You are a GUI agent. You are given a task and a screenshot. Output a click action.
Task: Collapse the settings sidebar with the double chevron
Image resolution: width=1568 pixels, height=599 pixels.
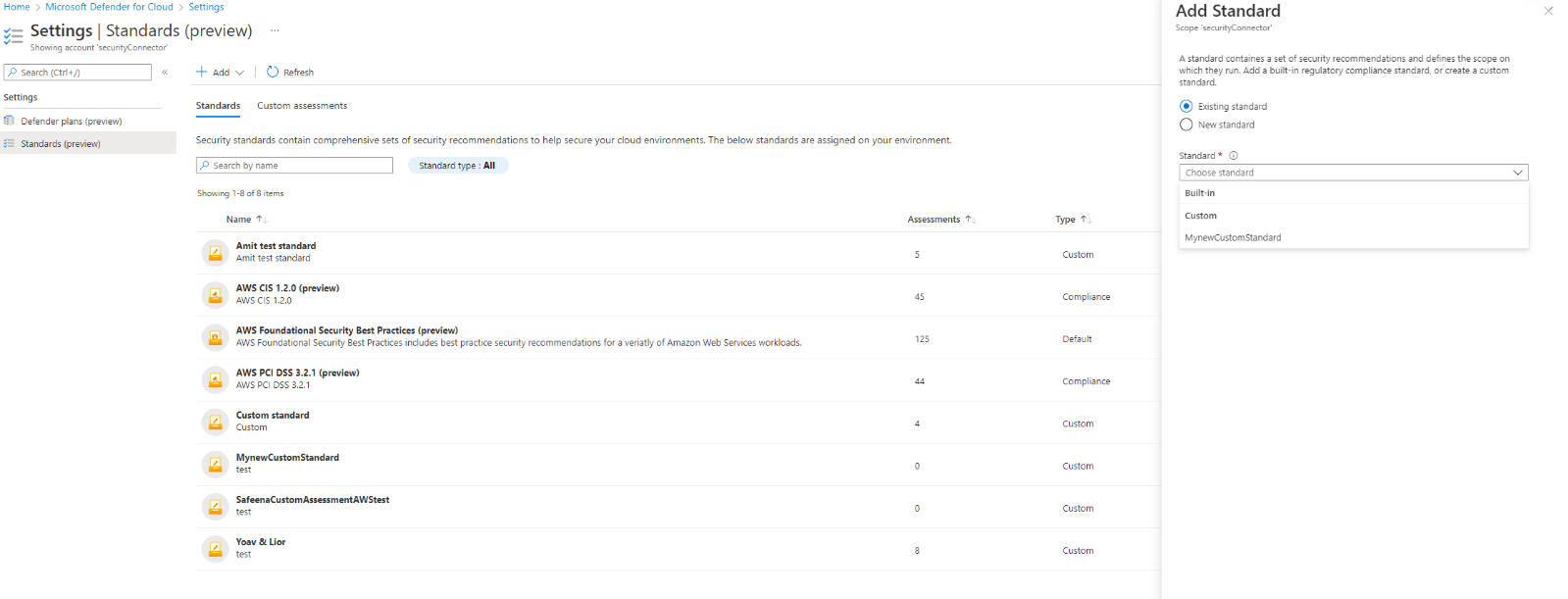tap(165, 73)
